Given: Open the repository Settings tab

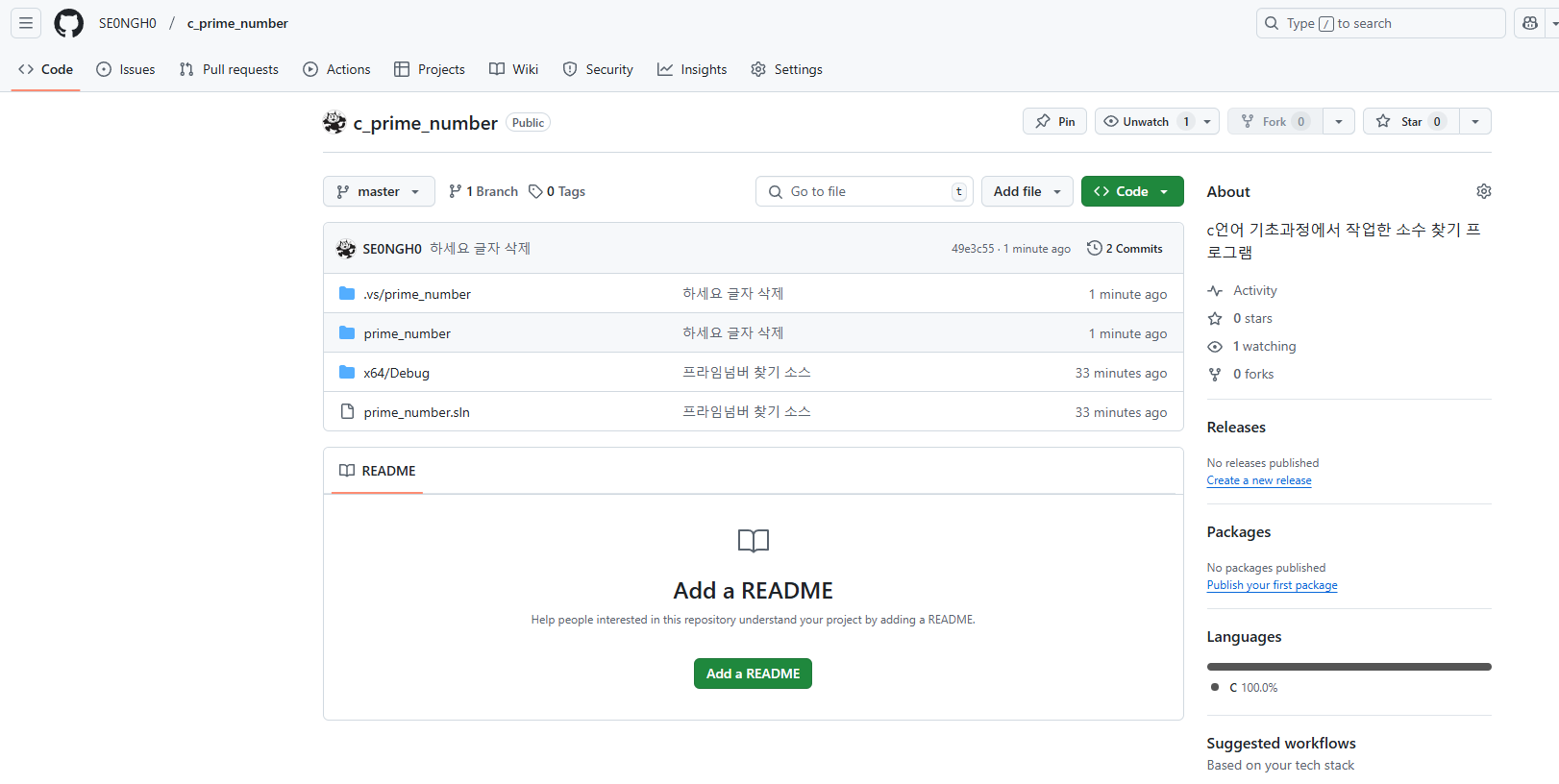Looking at the screenshot, I should [x=786, y=69].
